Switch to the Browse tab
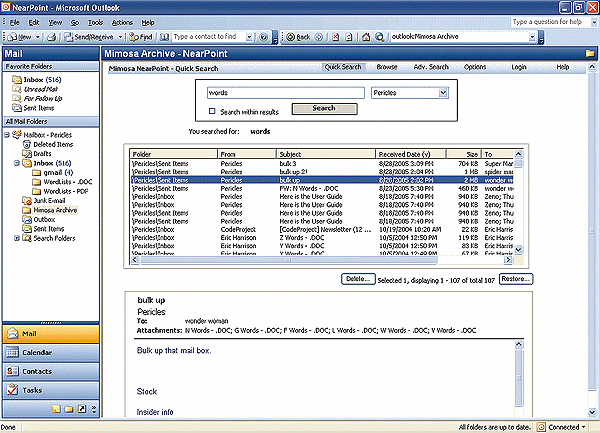 tap(387, 67)
